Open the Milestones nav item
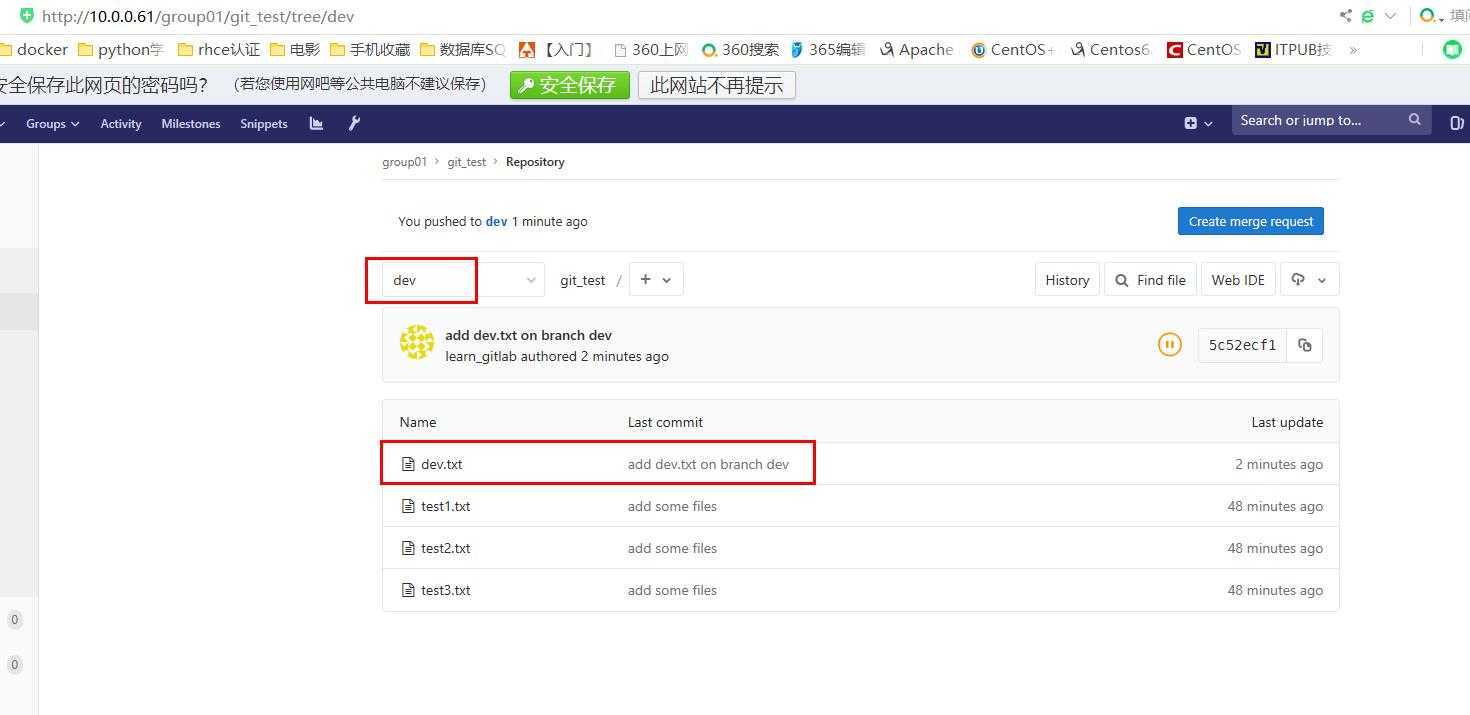1470x715 pixels. [x=190, y=123]
